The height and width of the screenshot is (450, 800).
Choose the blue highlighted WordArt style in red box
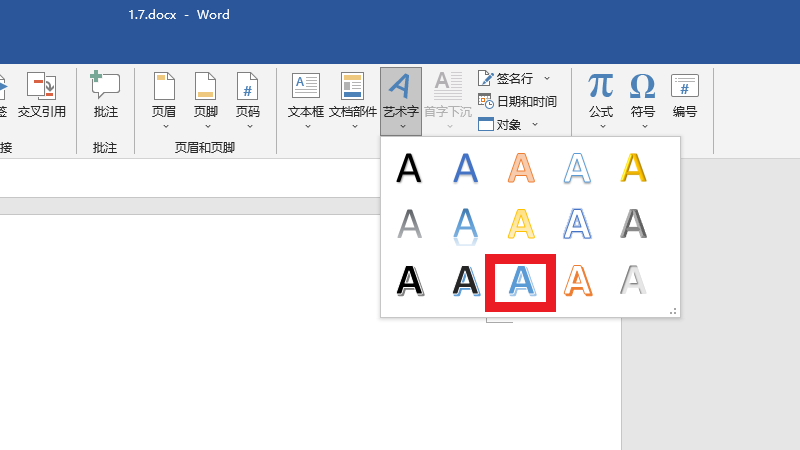[520, 282]
